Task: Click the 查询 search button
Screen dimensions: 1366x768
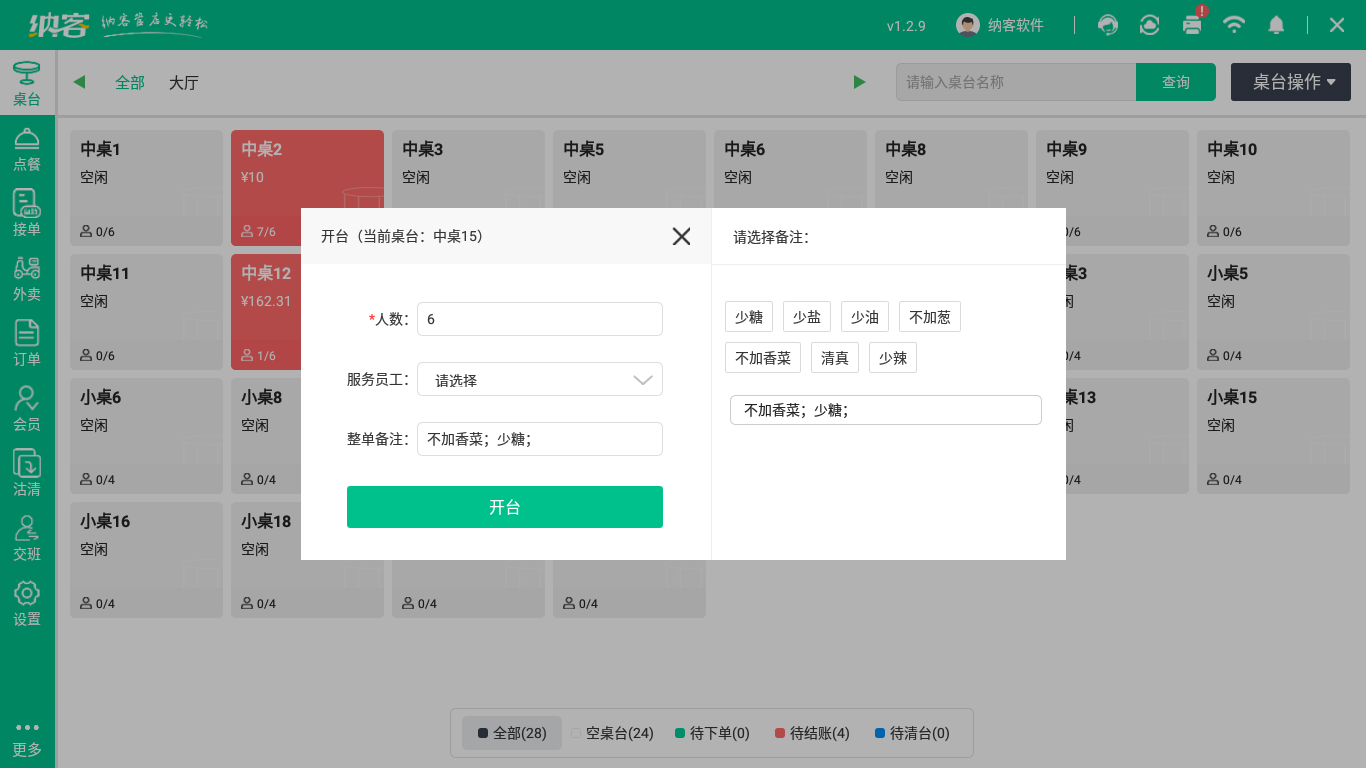Action: [x=1175, y=82]
